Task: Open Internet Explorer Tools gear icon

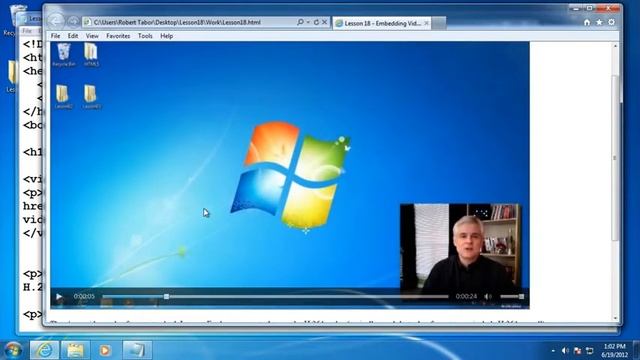Action: (611, 22)
